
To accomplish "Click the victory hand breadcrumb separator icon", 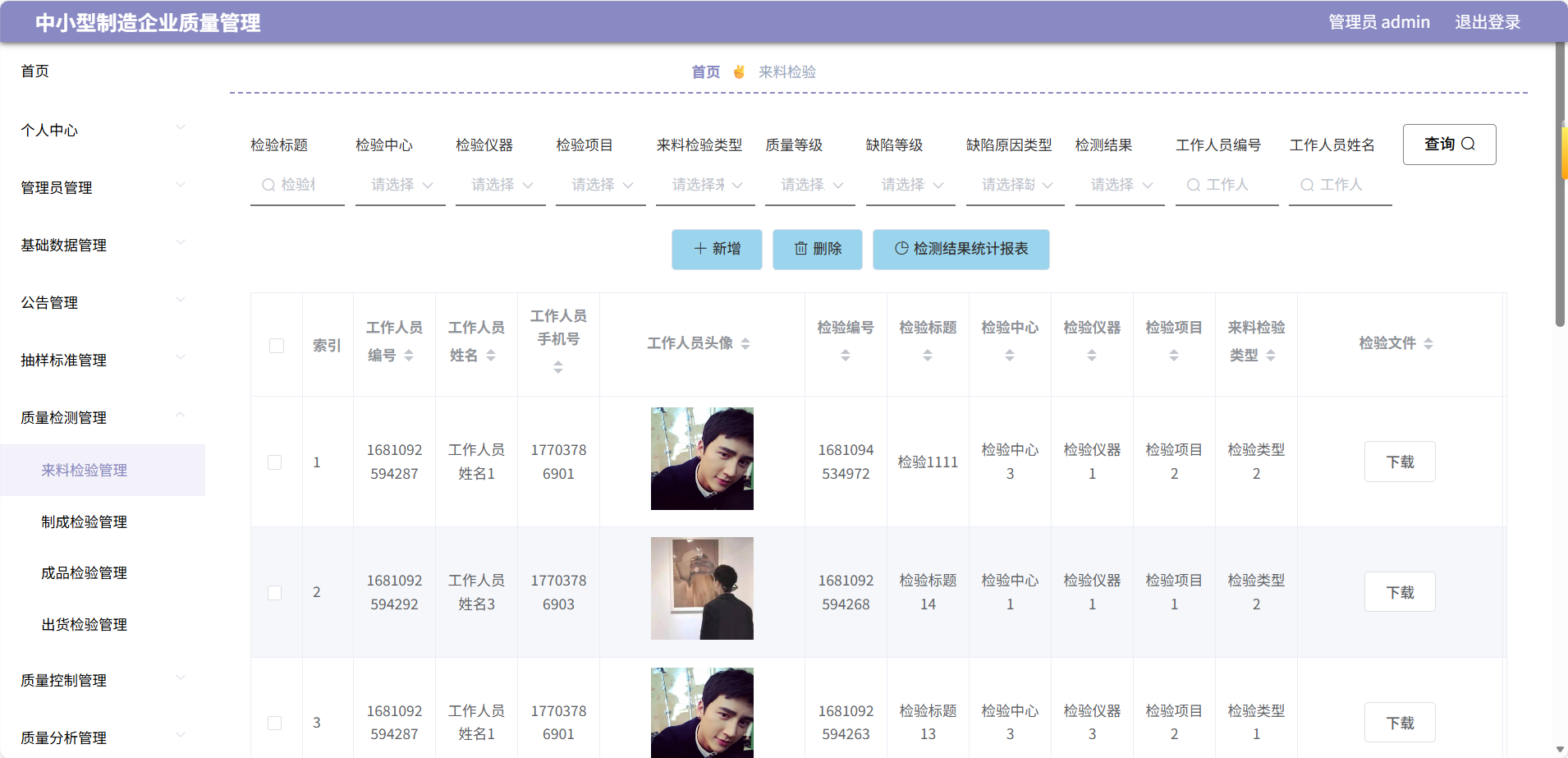I will click(x=739, y=71).
